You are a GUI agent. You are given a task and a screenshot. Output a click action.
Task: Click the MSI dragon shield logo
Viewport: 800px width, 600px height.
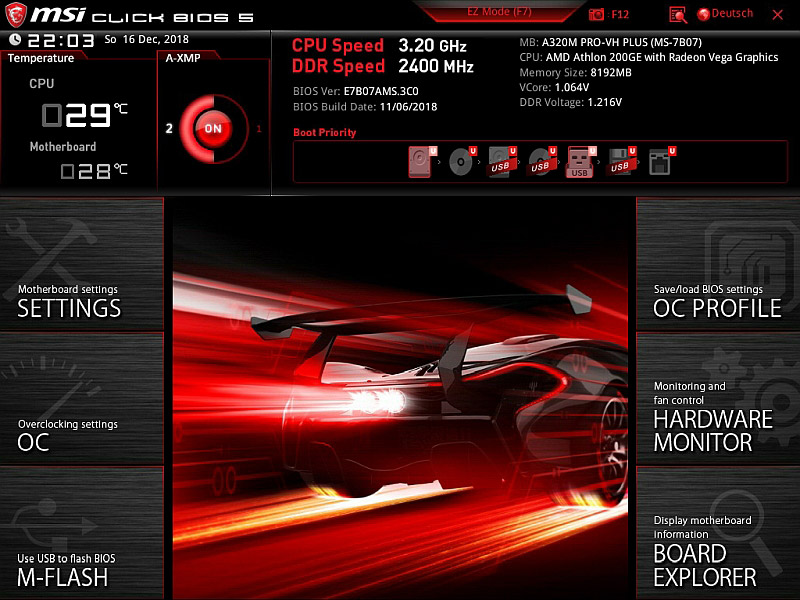[x=15, y=14]
